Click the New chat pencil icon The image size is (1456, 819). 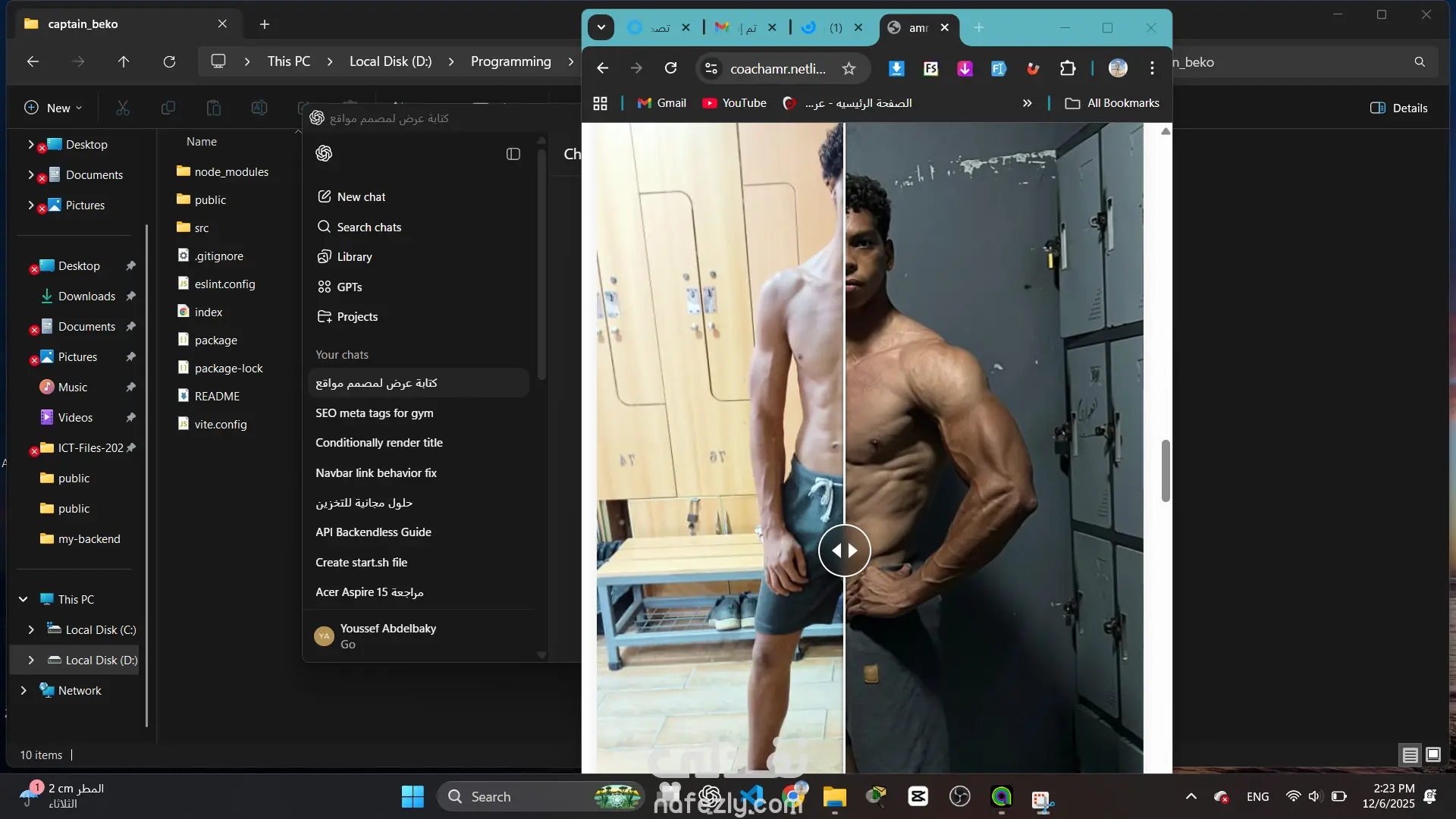325,196
